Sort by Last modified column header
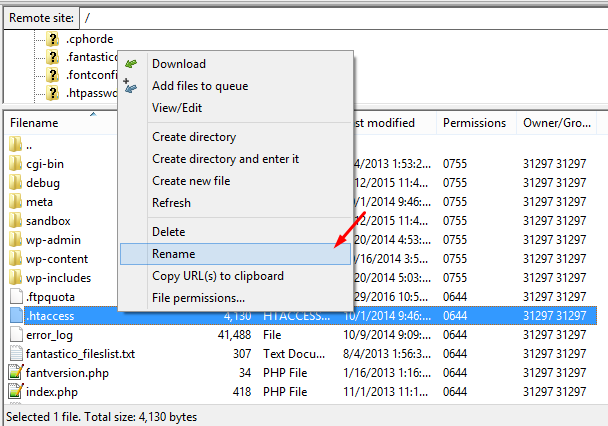Image resolution: width=608 pixels, height=426 pixels. pyautogui.click(x=385, y=123)
